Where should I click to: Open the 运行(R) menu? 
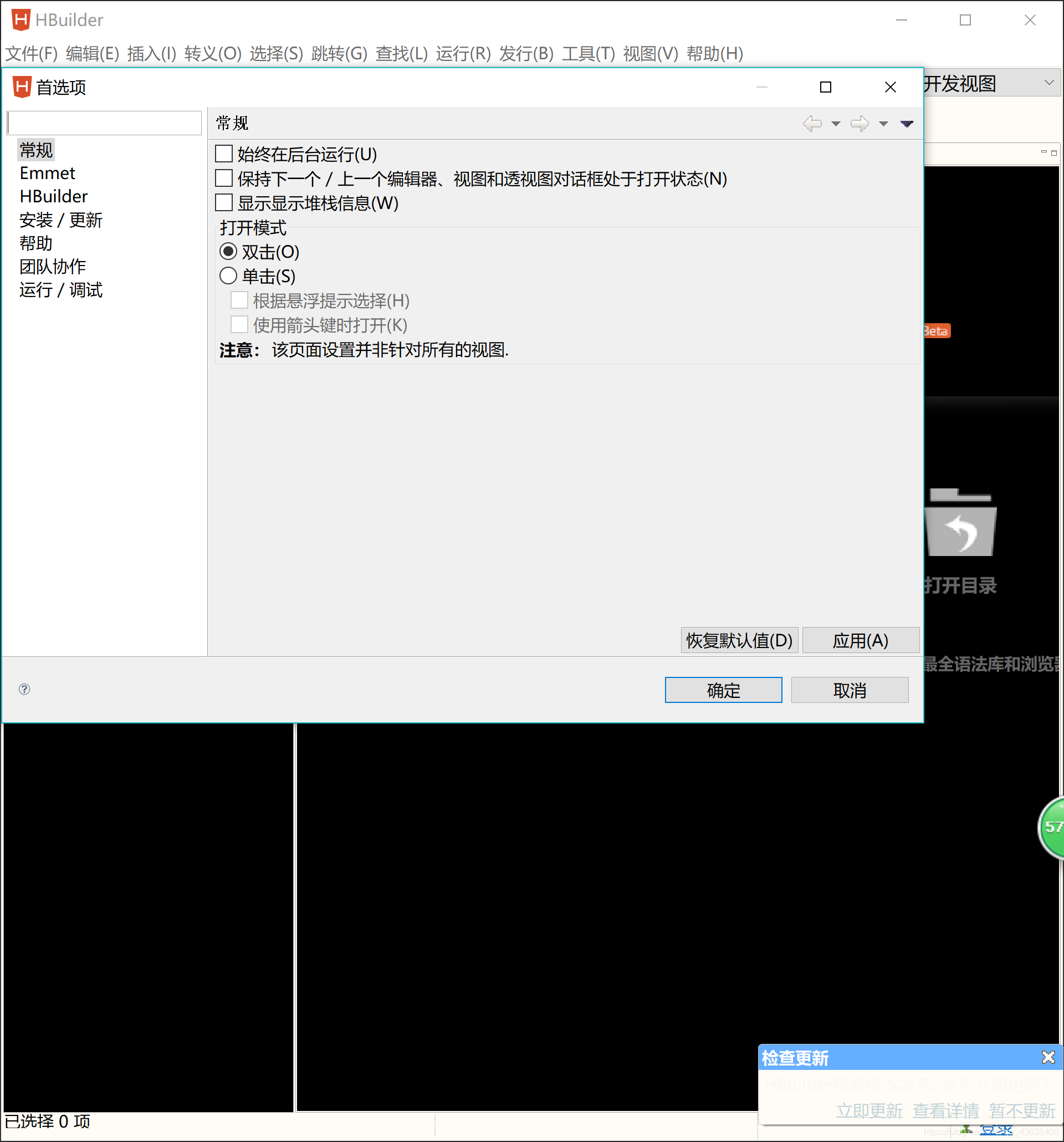click(463, 53)
